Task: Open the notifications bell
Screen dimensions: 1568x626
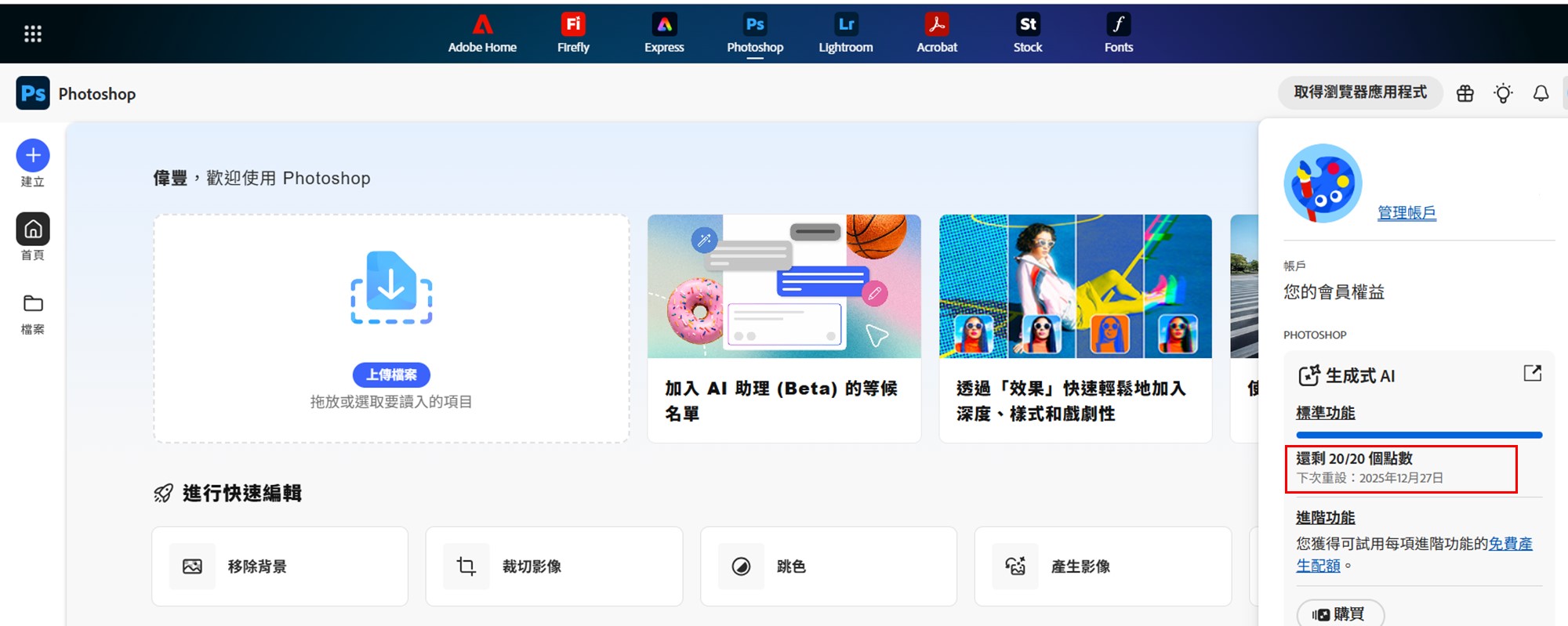Action: [1541, 94]
